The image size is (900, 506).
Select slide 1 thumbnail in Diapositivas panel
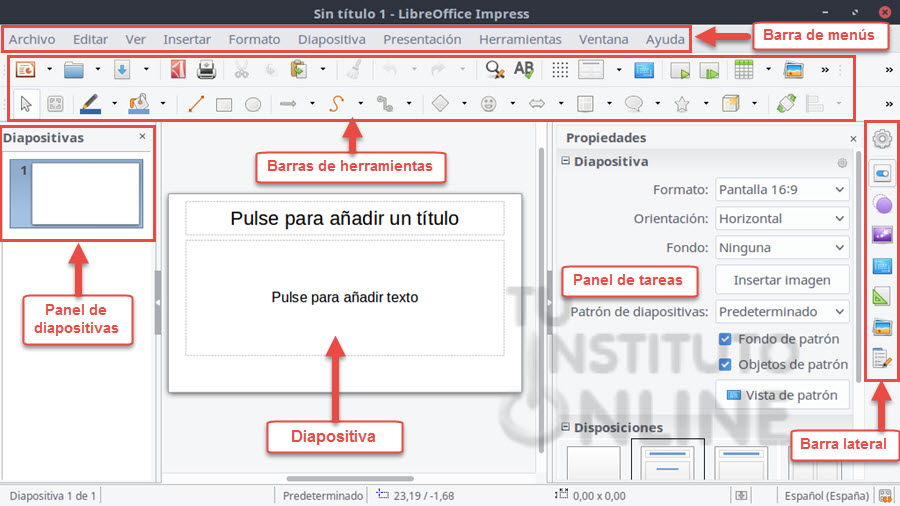[86, 193]
